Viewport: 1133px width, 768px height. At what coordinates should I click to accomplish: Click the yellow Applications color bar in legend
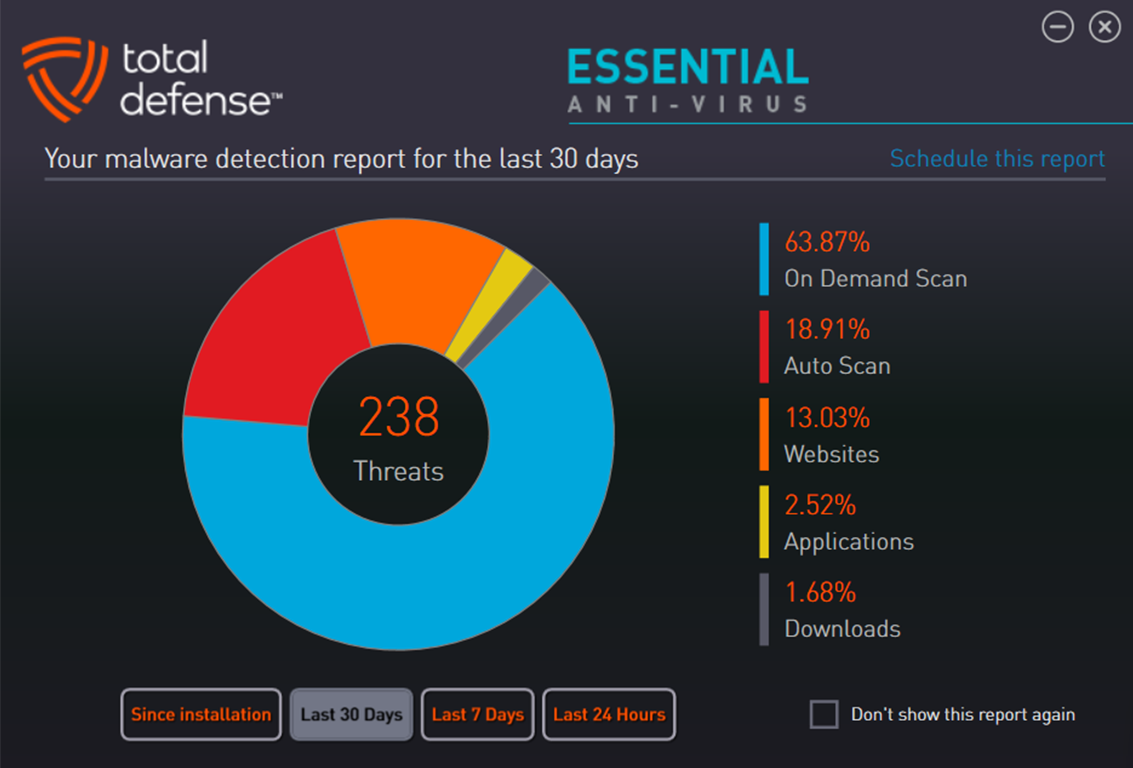coord(762,522)
